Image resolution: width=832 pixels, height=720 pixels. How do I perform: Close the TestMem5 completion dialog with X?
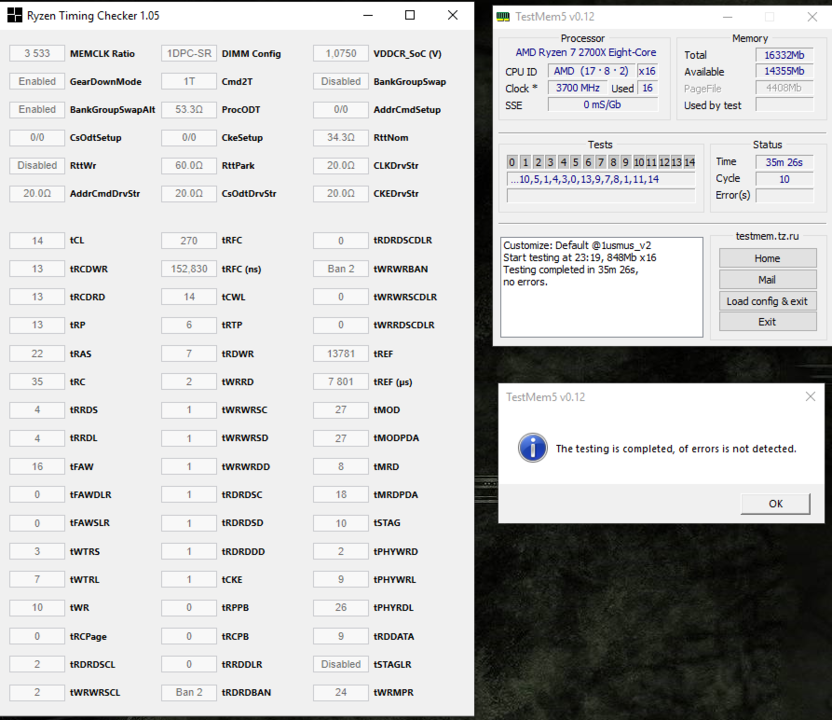pyautogui.click(x=810, y=396)
